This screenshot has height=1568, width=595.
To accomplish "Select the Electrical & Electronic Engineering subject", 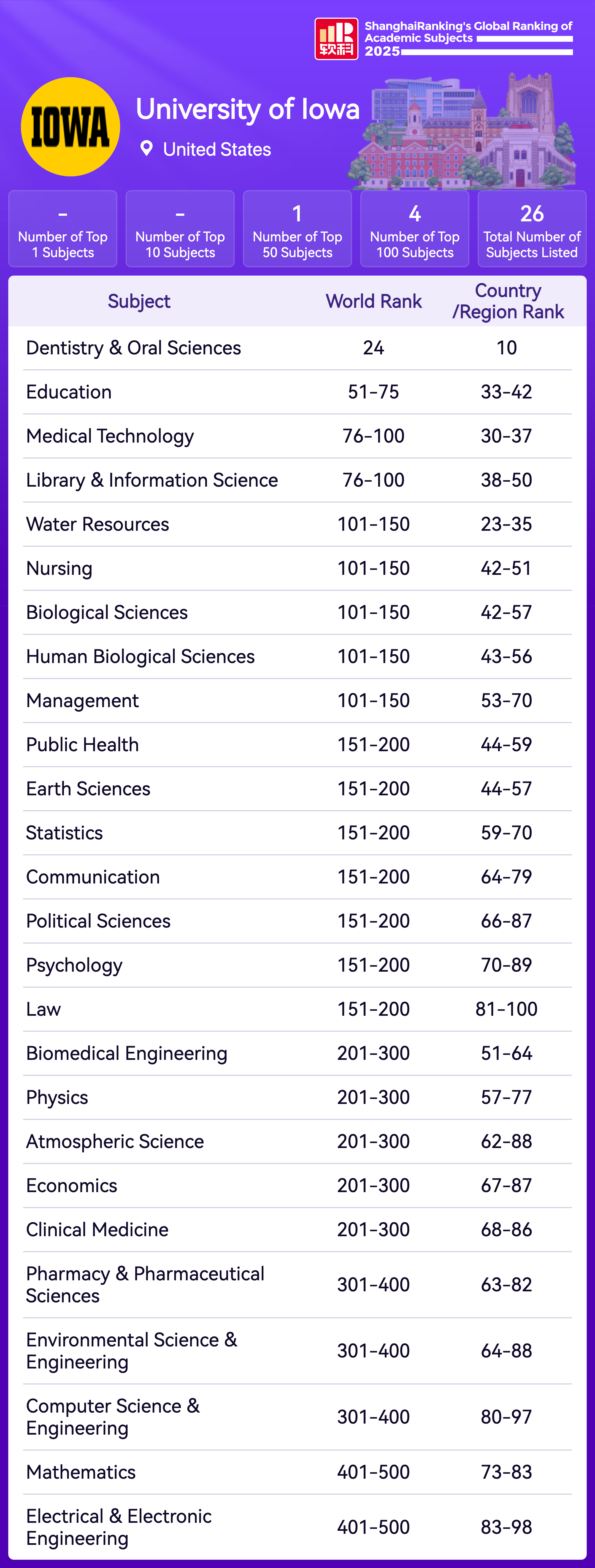I will coord(119,1527).
